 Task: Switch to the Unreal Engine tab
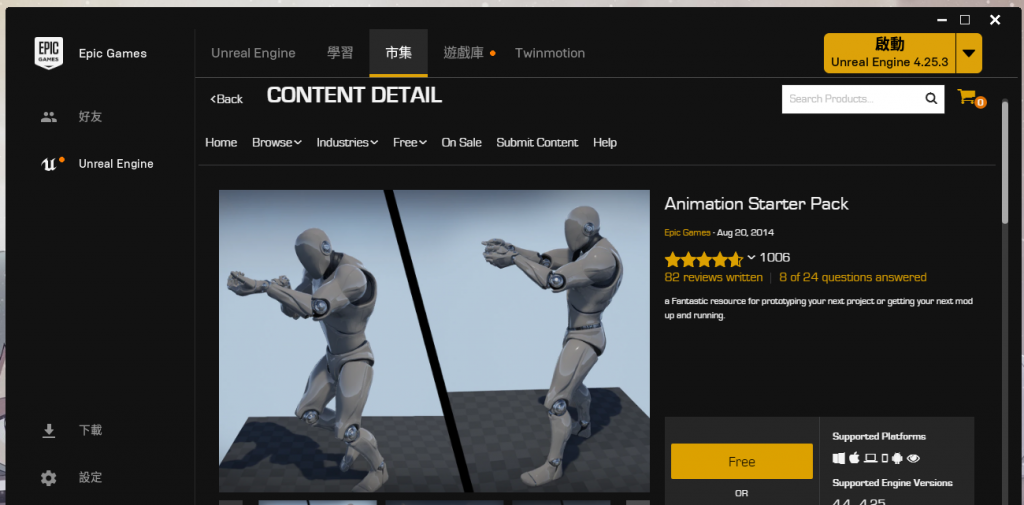(x=253, y=53)
